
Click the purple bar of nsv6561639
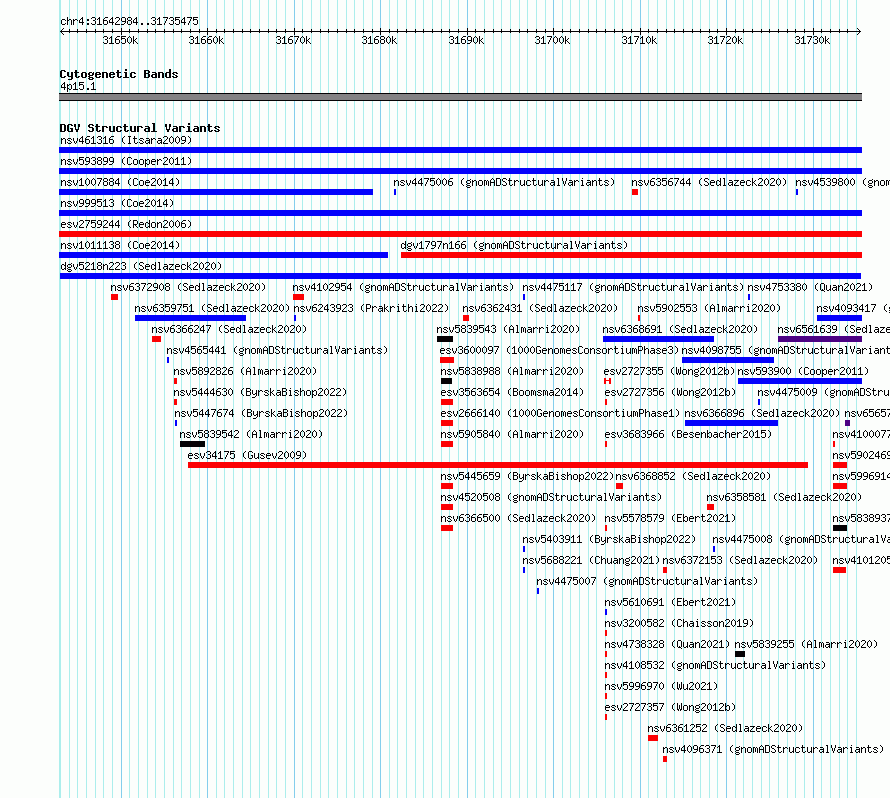click(820, 339)
